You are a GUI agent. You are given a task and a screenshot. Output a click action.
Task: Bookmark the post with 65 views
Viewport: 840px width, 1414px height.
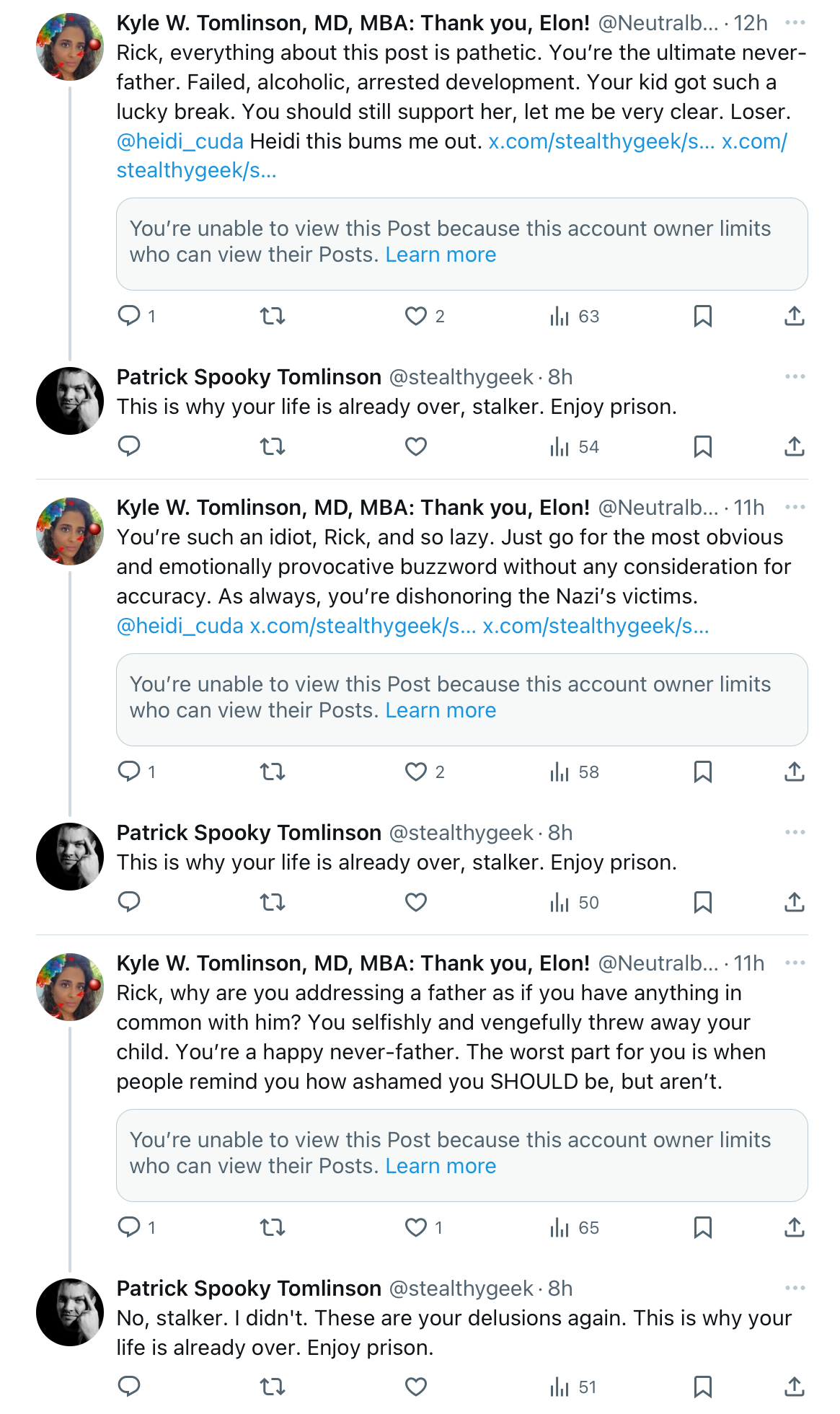(x=703, y=1227)
